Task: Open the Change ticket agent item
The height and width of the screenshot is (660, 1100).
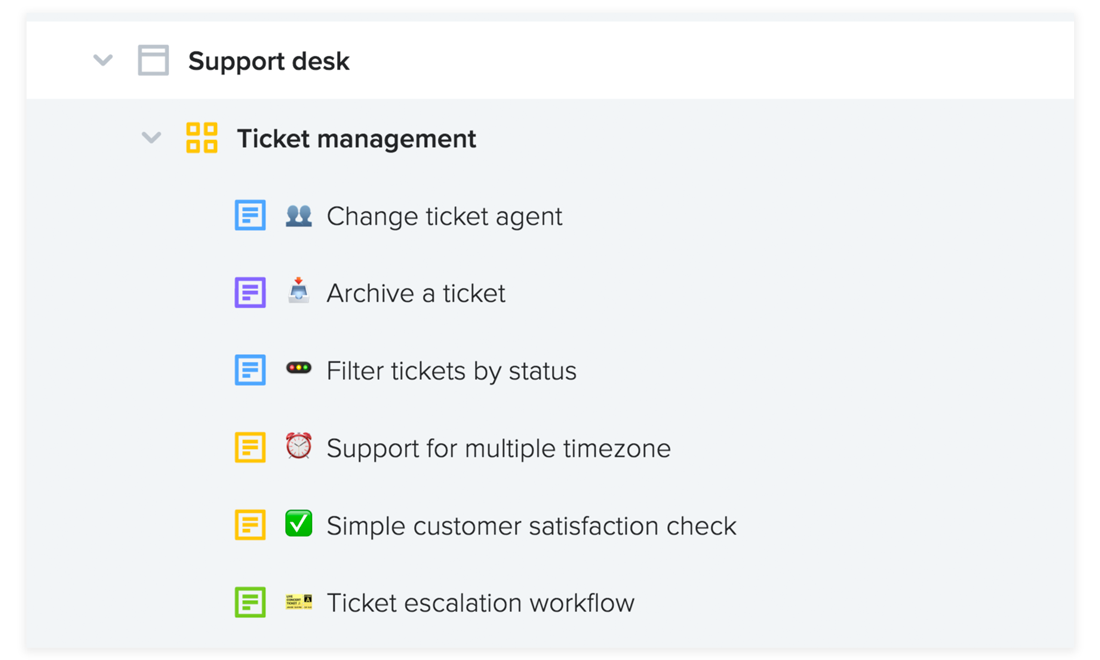Action: 445,217
